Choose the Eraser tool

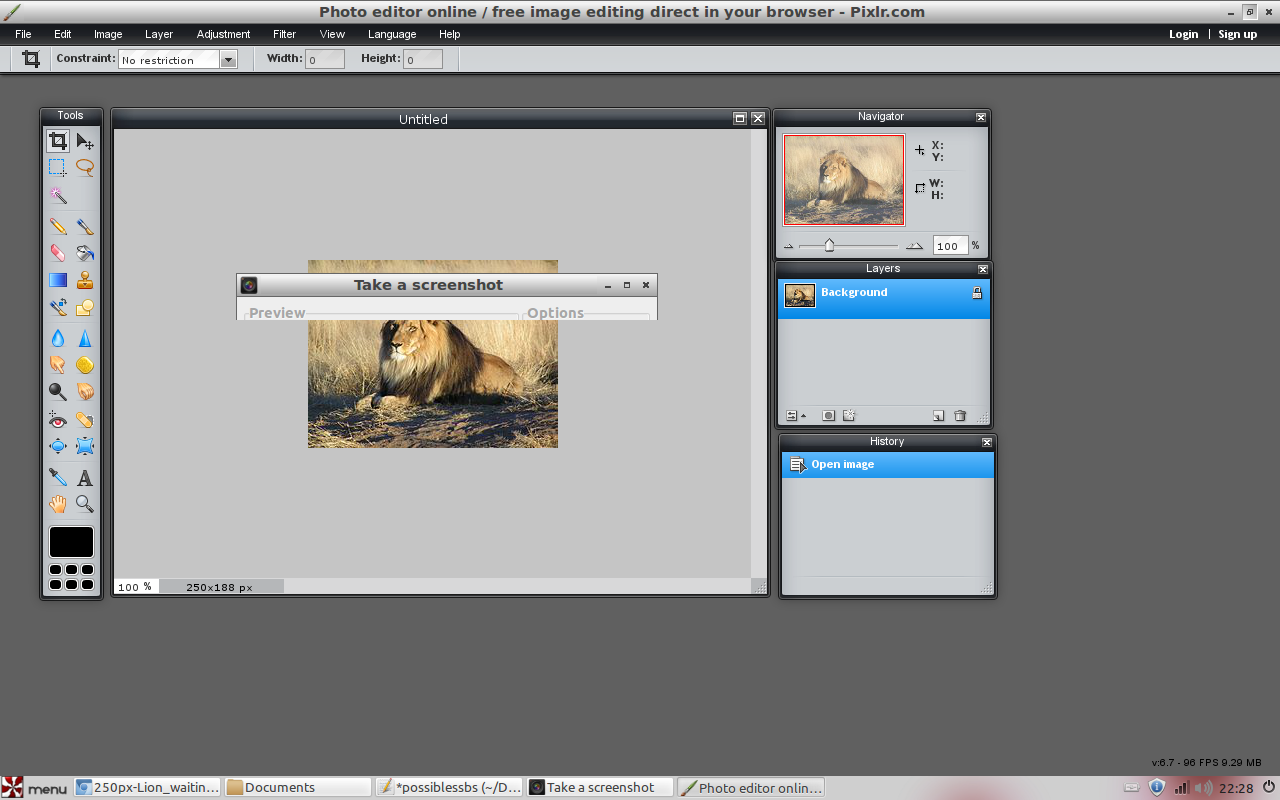pos(58,254)
